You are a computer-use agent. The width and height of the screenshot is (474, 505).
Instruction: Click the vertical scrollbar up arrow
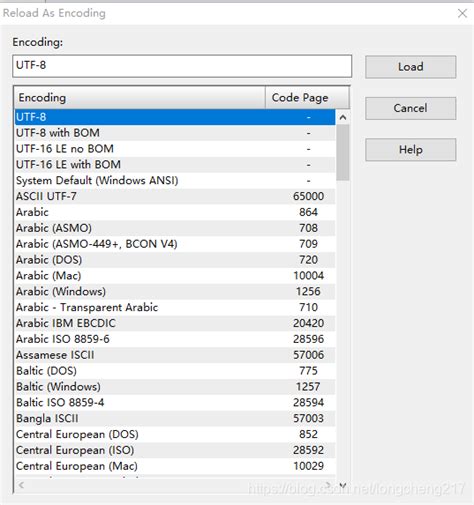click(343, 117)
